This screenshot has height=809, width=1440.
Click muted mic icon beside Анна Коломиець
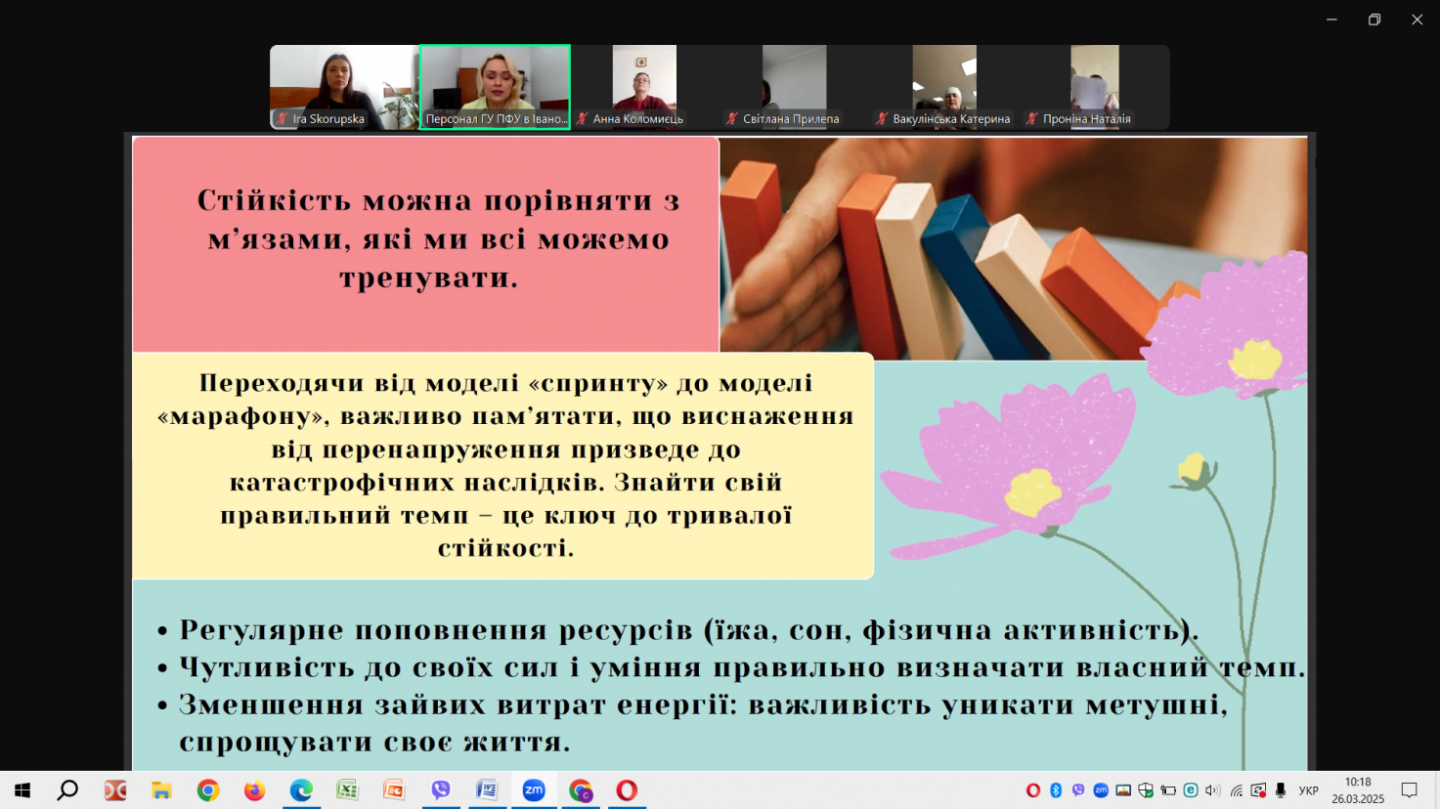[583, 119]
